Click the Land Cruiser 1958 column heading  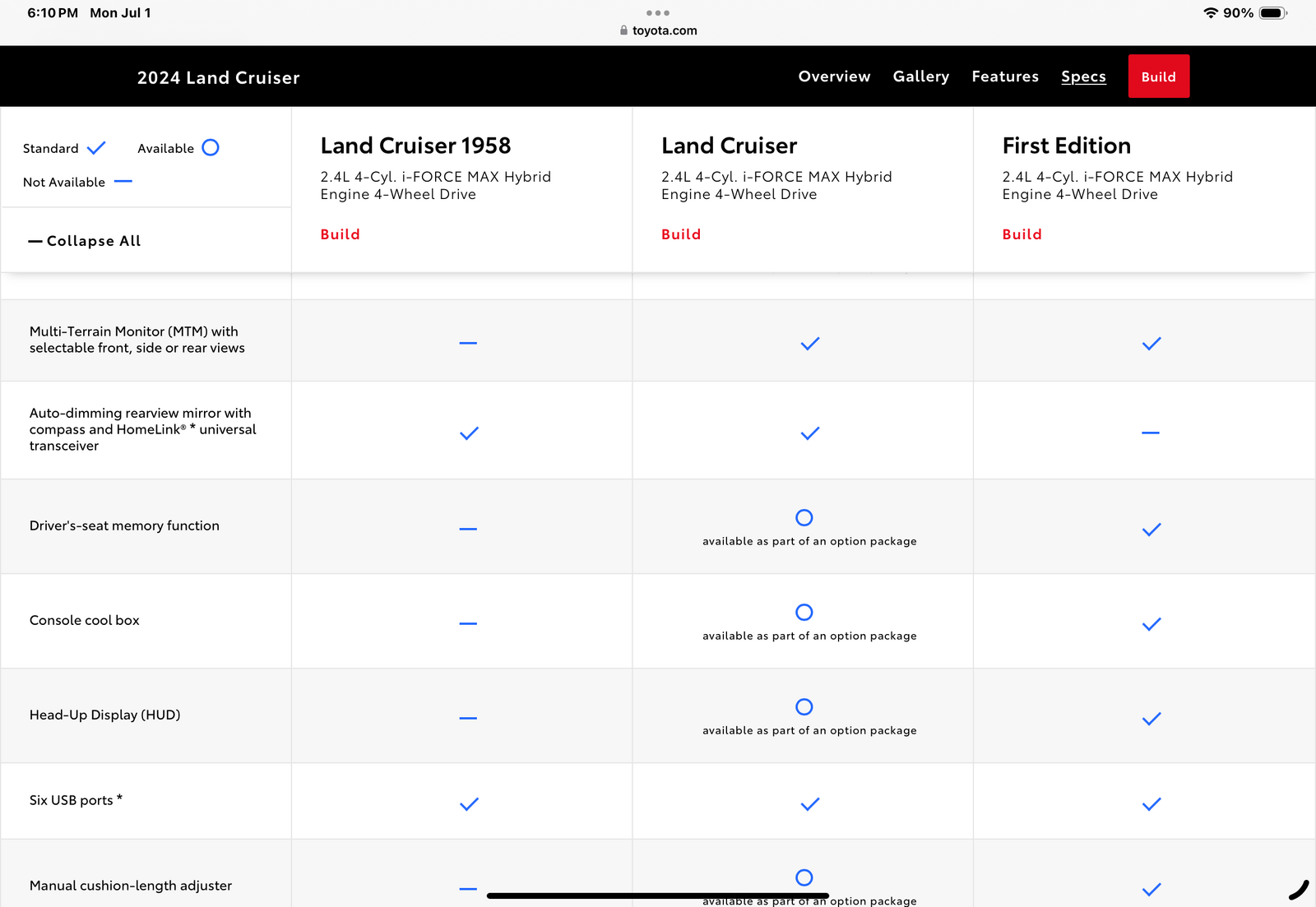click(x=415, y=146)
